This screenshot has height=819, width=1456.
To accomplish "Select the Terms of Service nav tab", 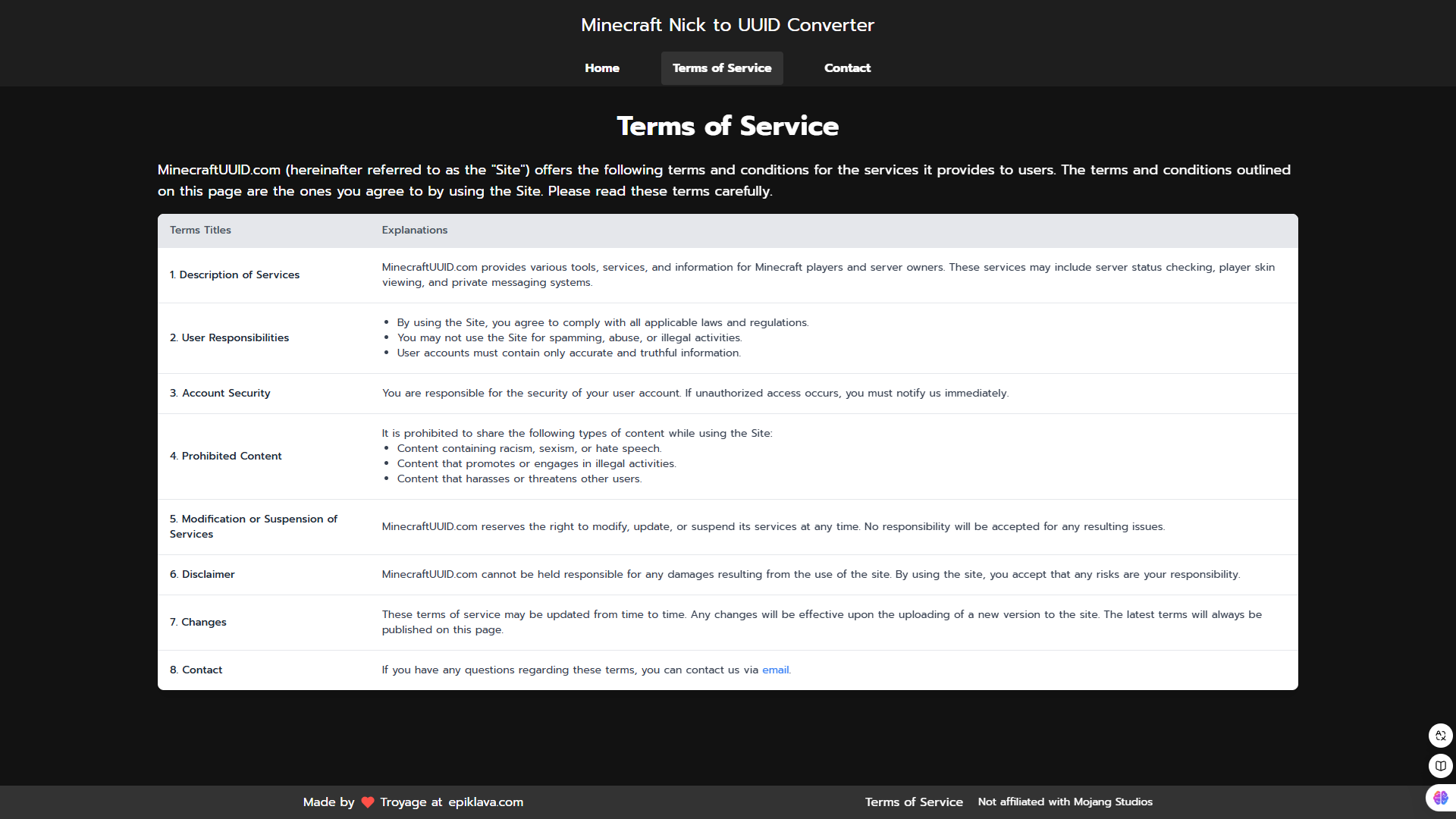I will coord(721,68).
